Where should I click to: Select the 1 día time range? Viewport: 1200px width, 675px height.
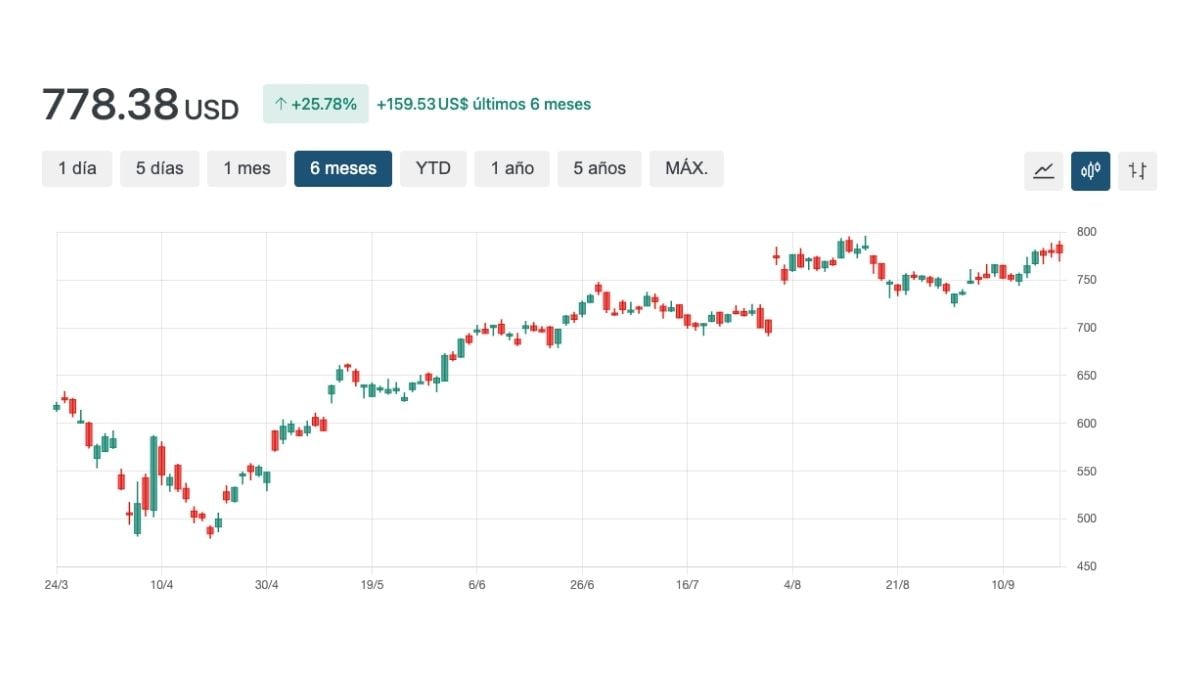77,169
